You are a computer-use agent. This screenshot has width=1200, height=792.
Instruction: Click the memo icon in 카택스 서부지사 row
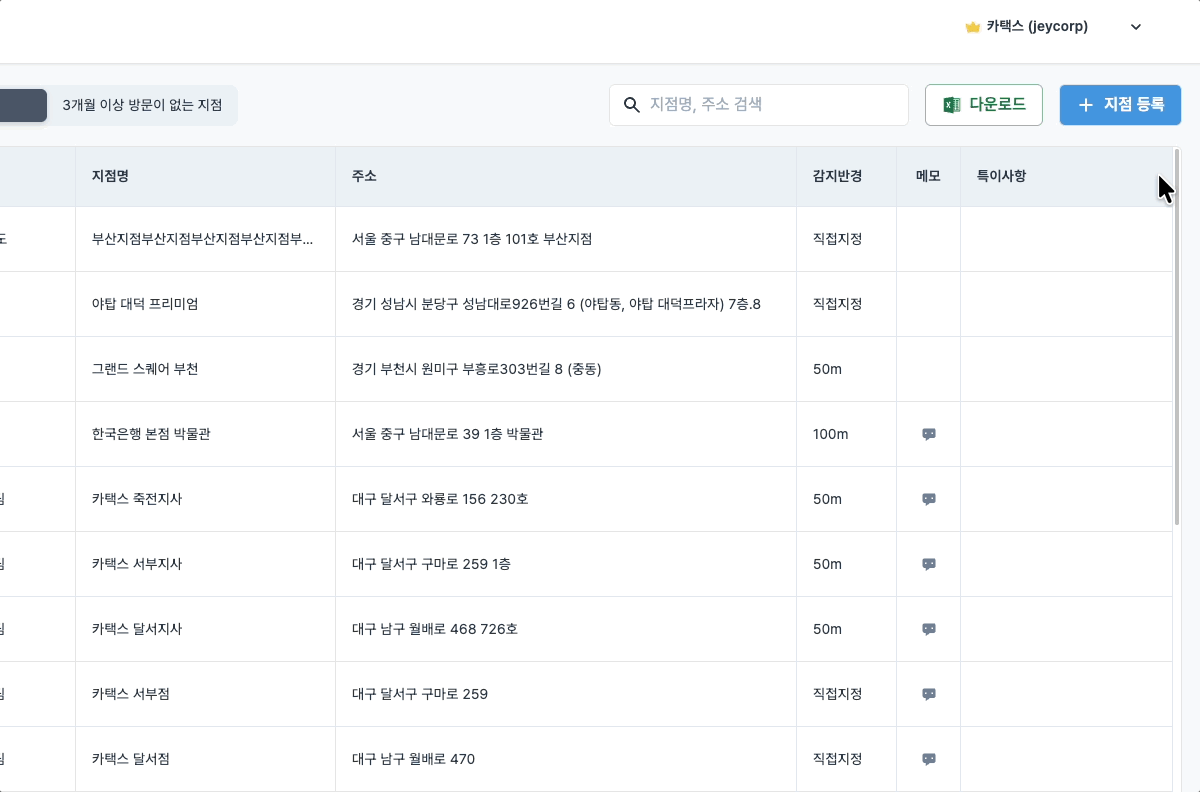click(x=928, y=564)
